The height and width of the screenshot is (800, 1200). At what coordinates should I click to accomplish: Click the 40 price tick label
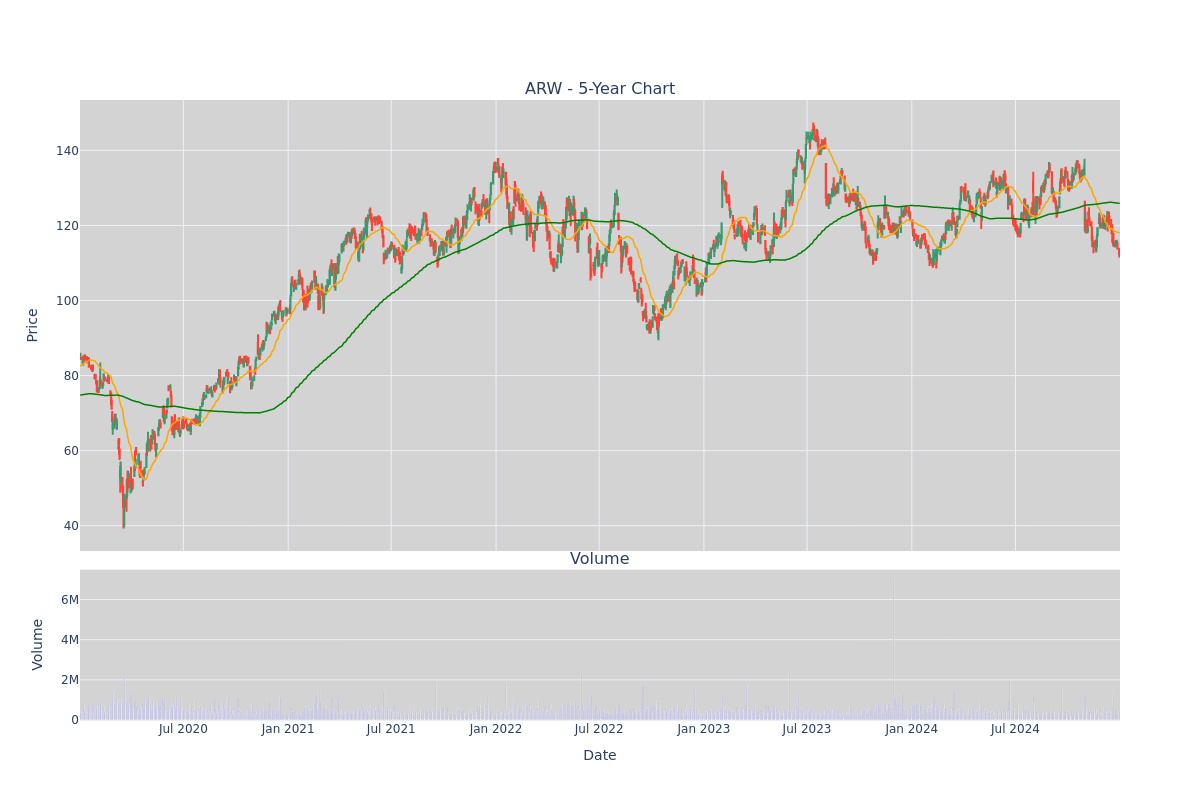70,526
